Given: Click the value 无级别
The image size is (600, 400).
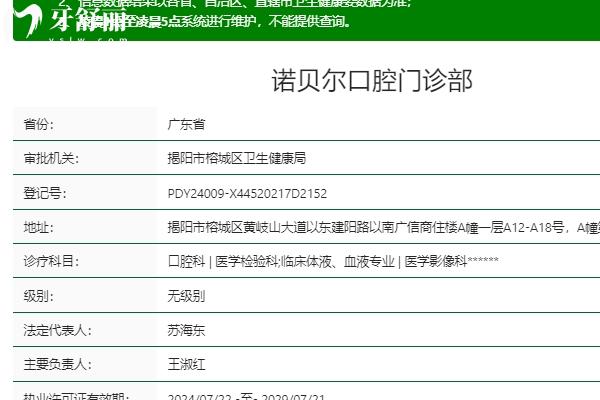Looking at the screenshot, I should click(x=186, y=296).
